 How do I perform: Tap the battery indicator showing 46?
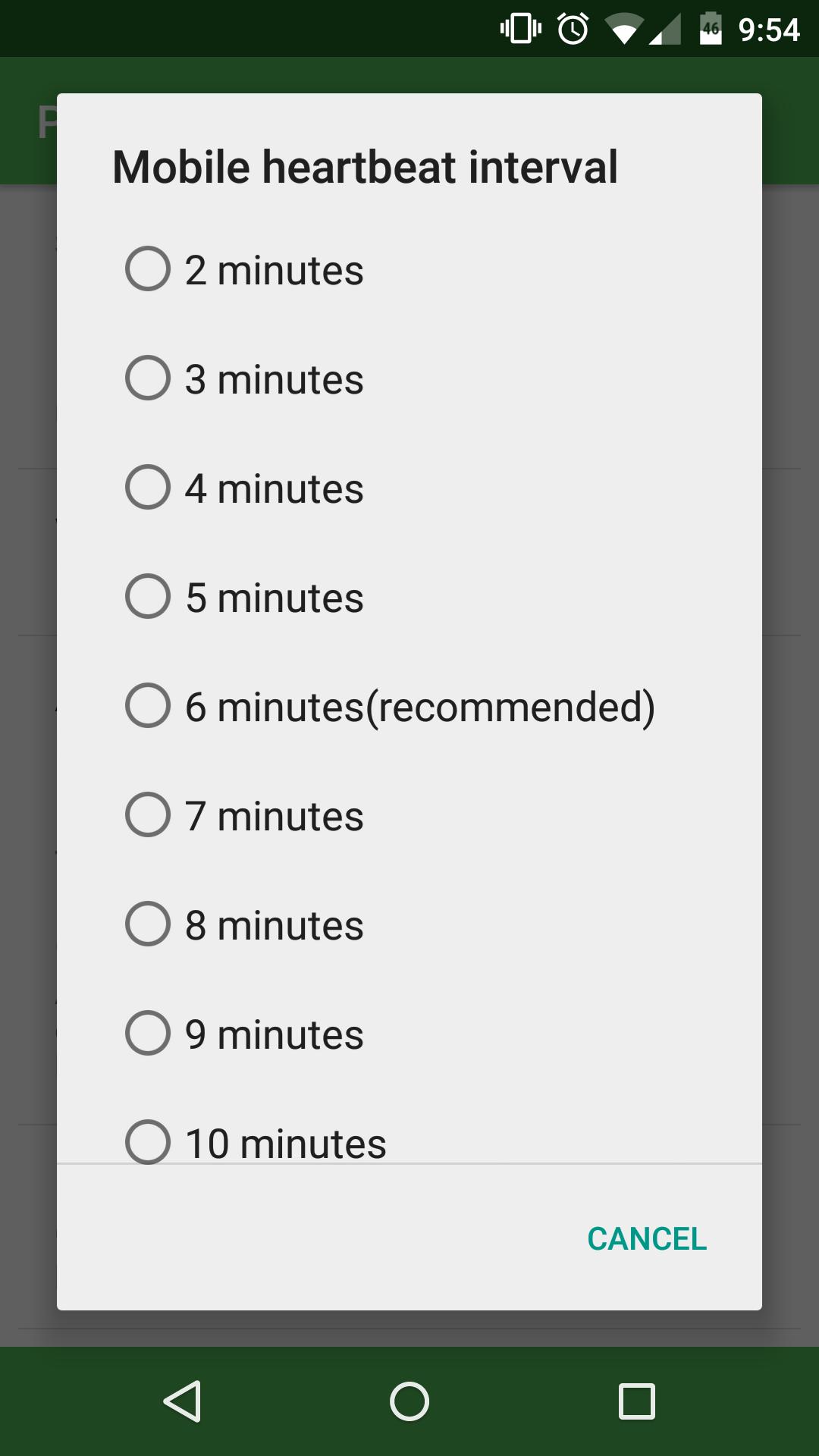pos(709,28)
